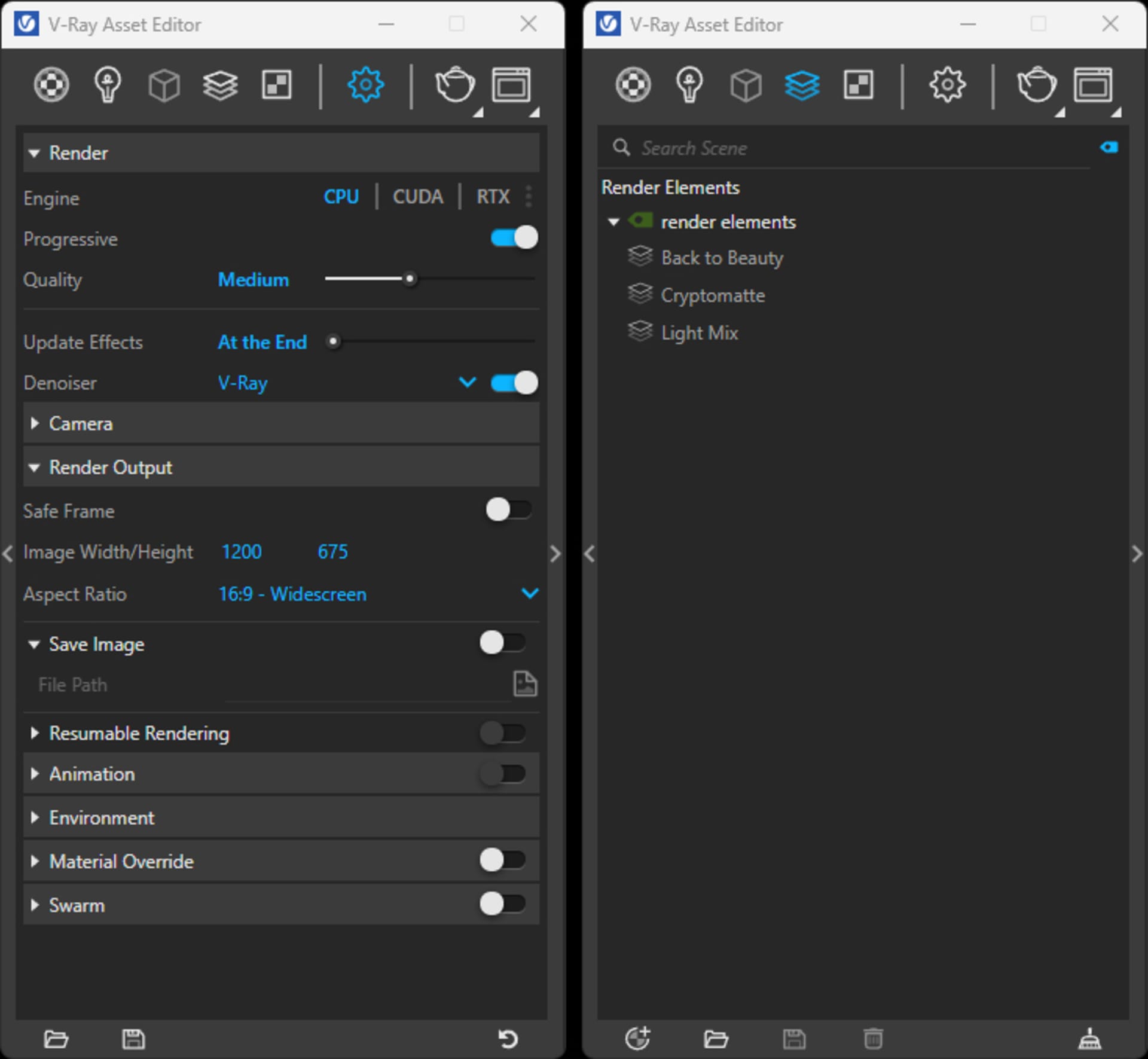Open engine options three-dot menu
Screen dimensions: 1148x1059
click(x=529, y=196)
